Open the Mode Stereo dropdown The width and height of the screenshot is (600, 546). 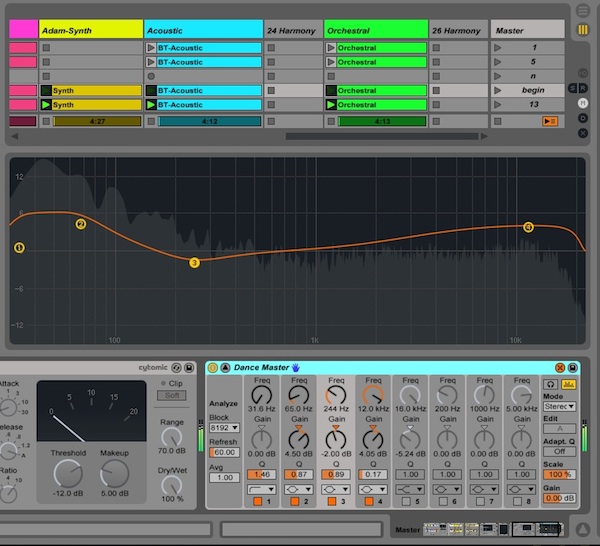(x=559, y=407)
